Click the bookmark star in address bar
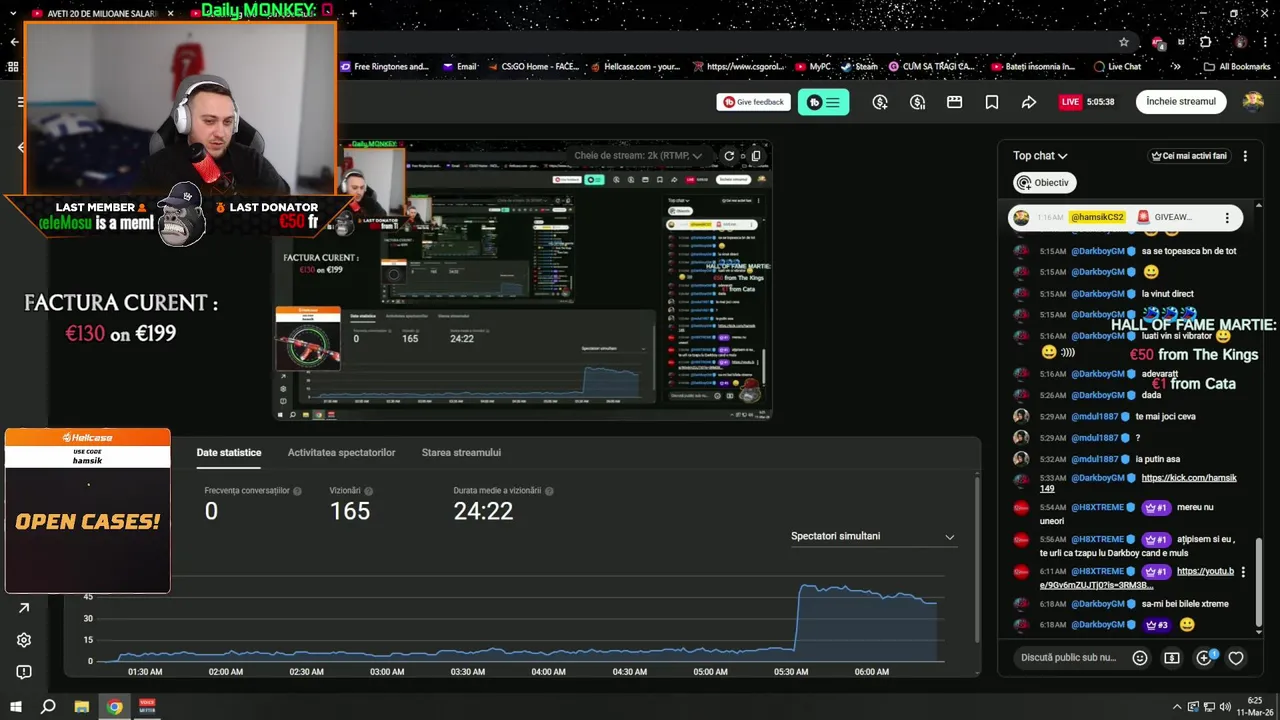 (1124, 42)
